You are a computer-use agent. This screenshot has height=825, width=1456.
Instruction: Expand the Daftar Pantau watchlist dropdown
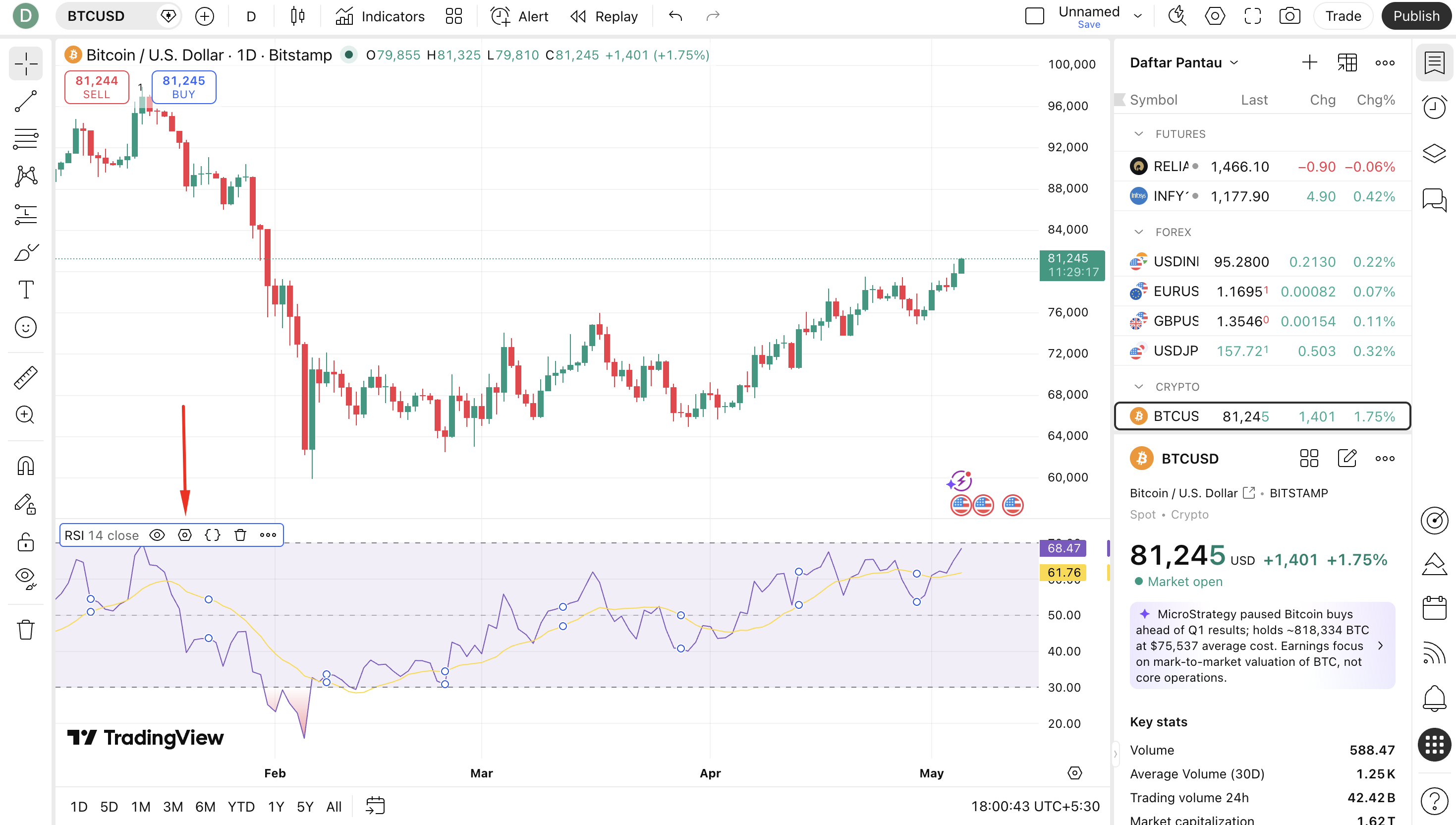click(1184, 62)
